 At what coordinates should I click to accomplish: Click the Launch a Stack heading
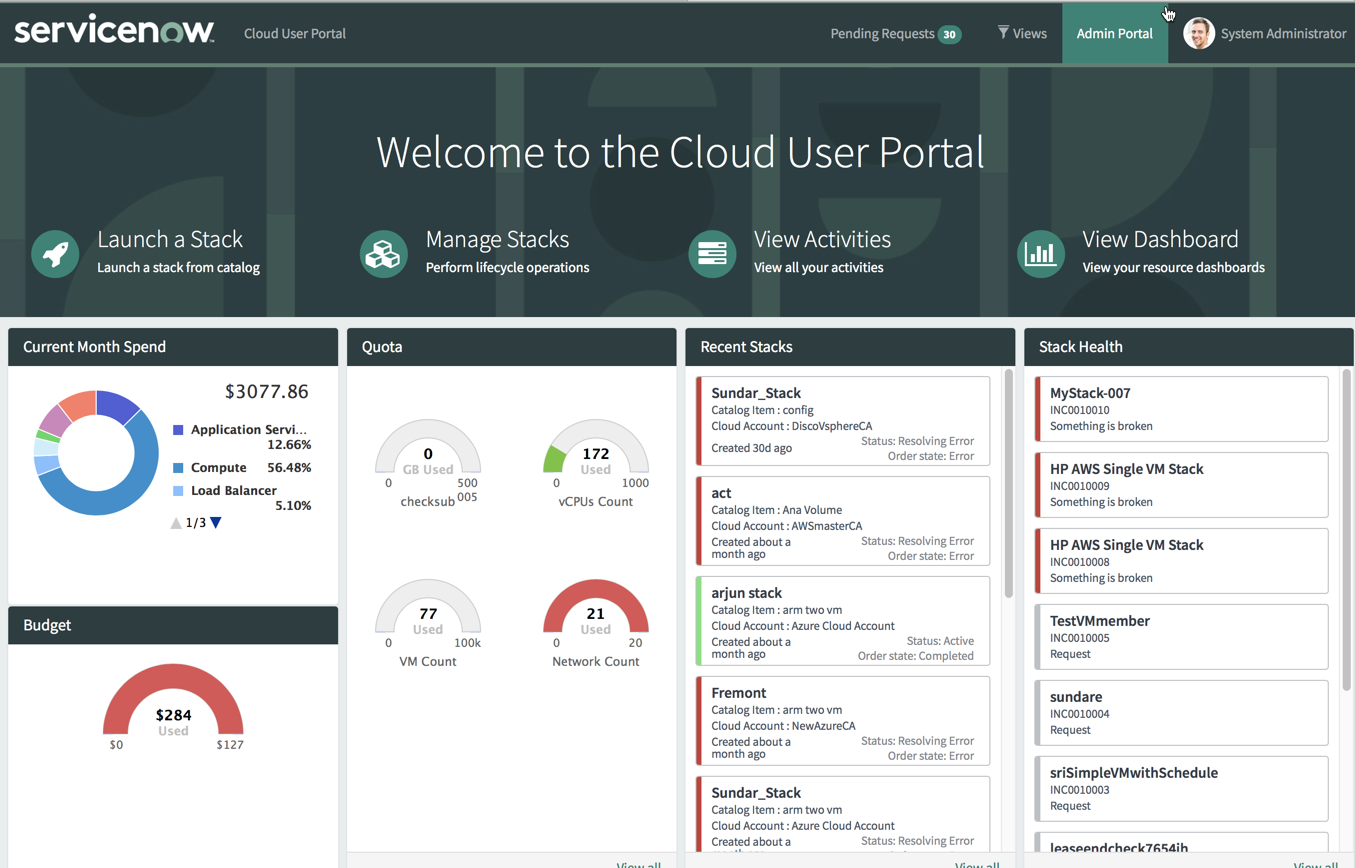[170, 239]
